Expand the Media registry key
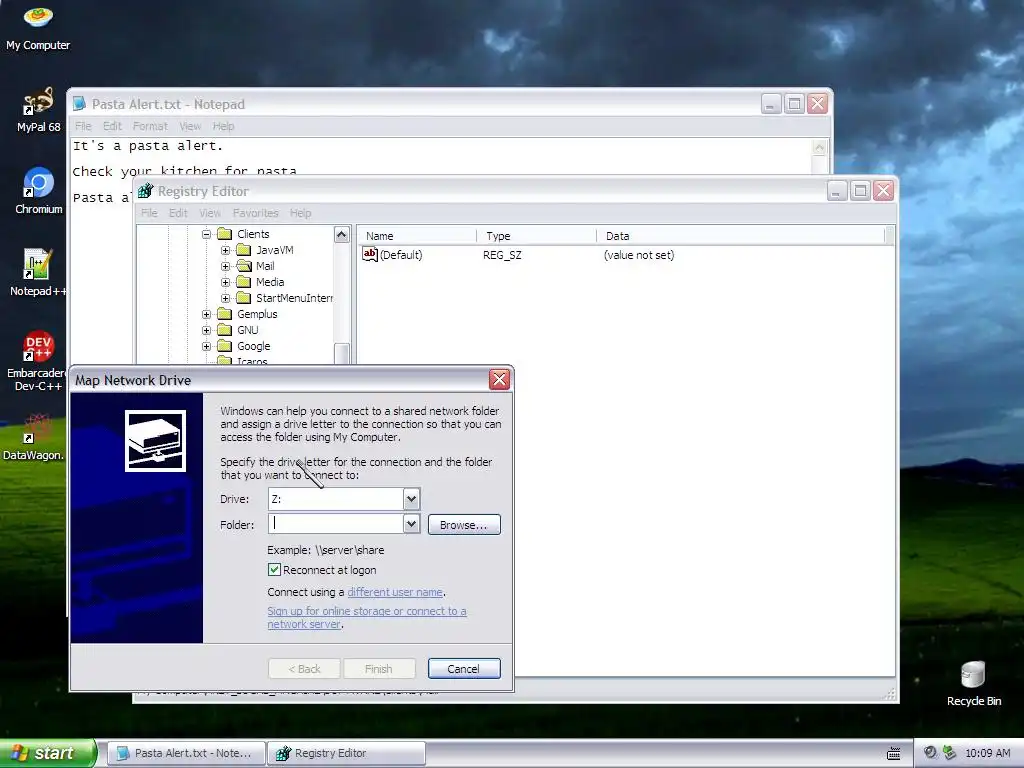Screen dimensions: 1024x768 click(225, 282)
